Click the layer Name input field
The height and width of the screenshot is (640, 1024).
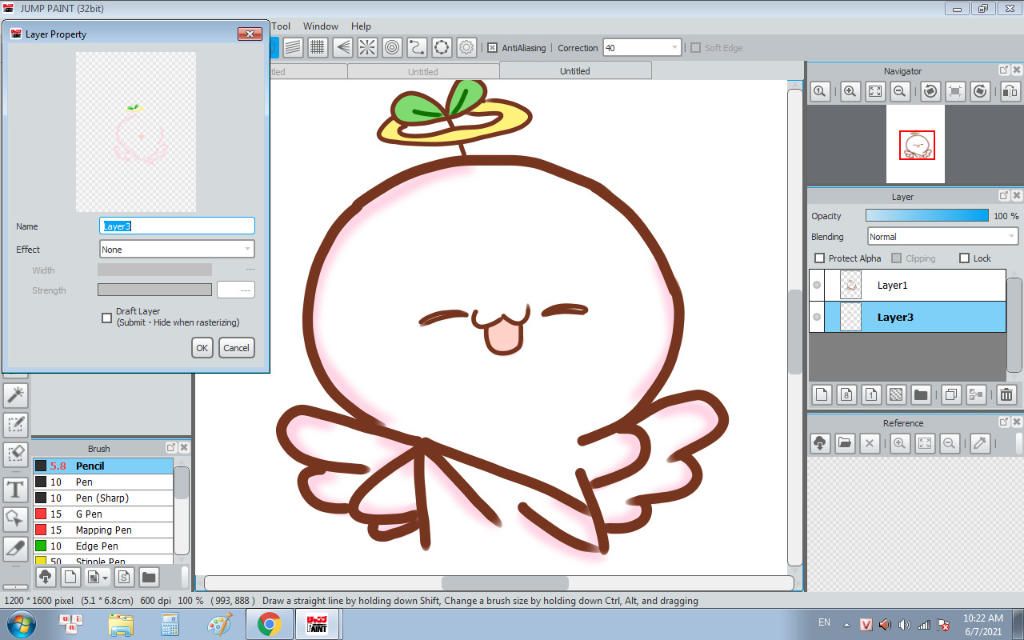tap(176, 226)
